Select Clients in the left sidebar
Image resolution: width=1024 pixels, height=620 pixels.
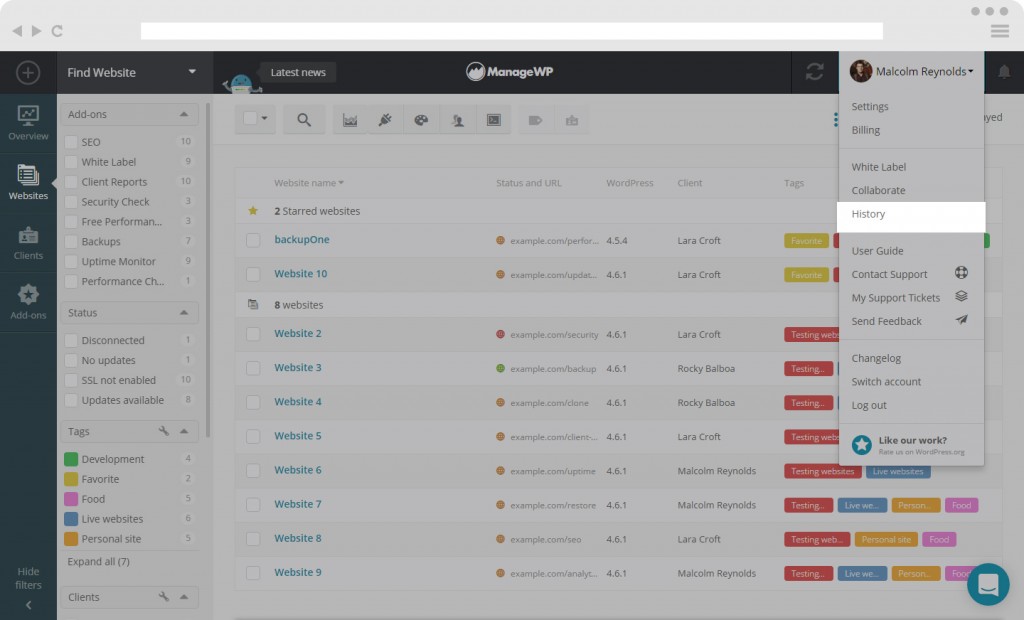tap(28, 240)
